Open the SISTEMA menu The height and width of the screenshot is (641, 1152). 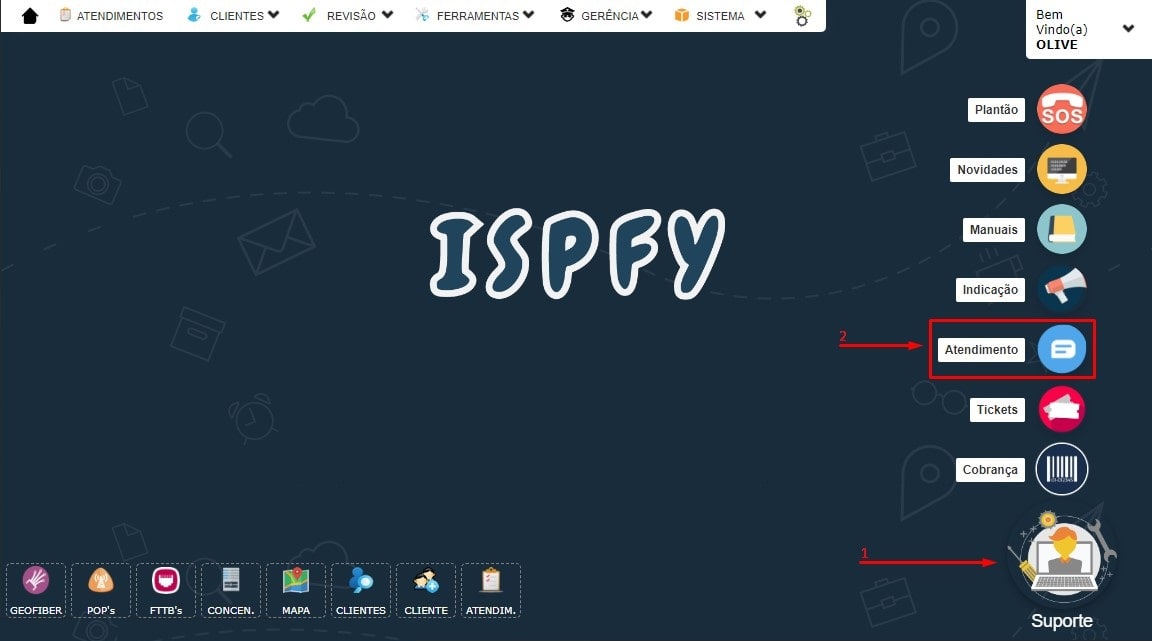(x=720, y=15)
